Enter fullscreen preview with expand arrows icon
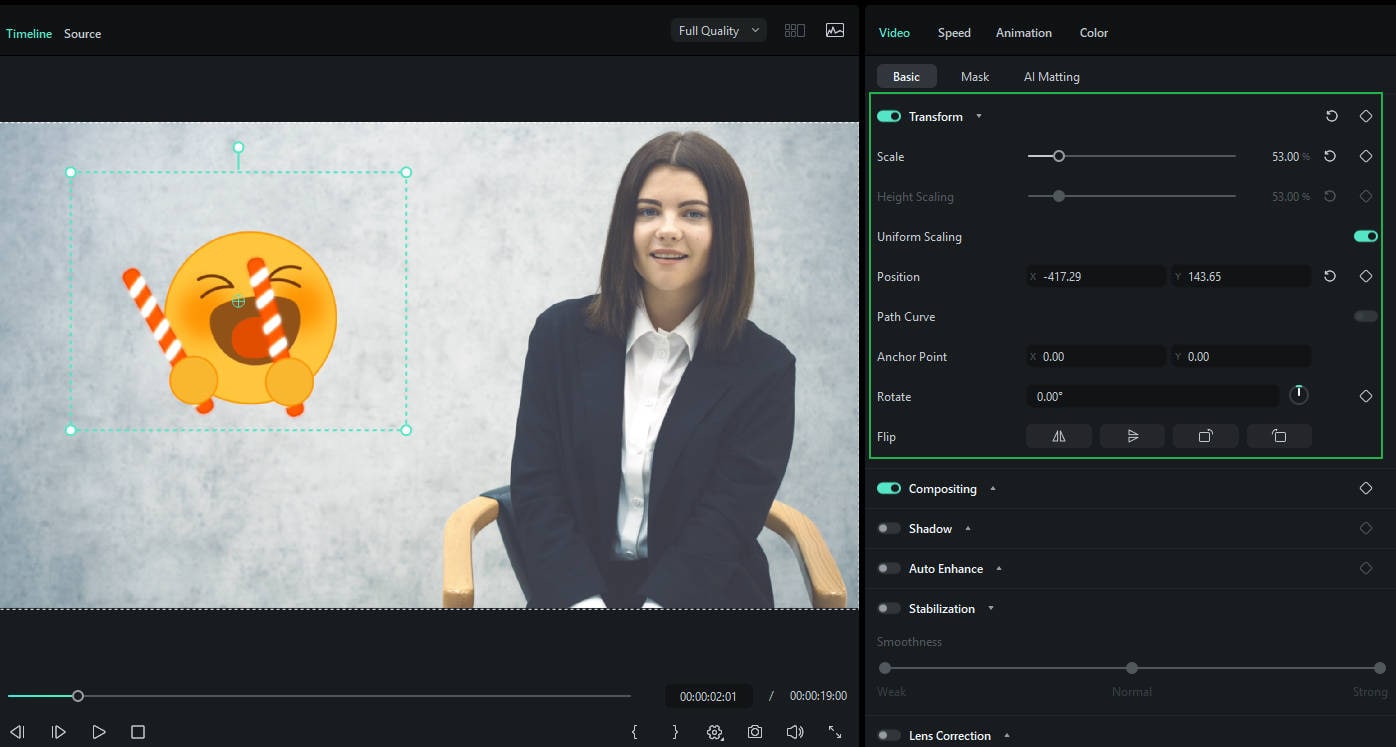Screen dimensions: 1396x747 835,732
